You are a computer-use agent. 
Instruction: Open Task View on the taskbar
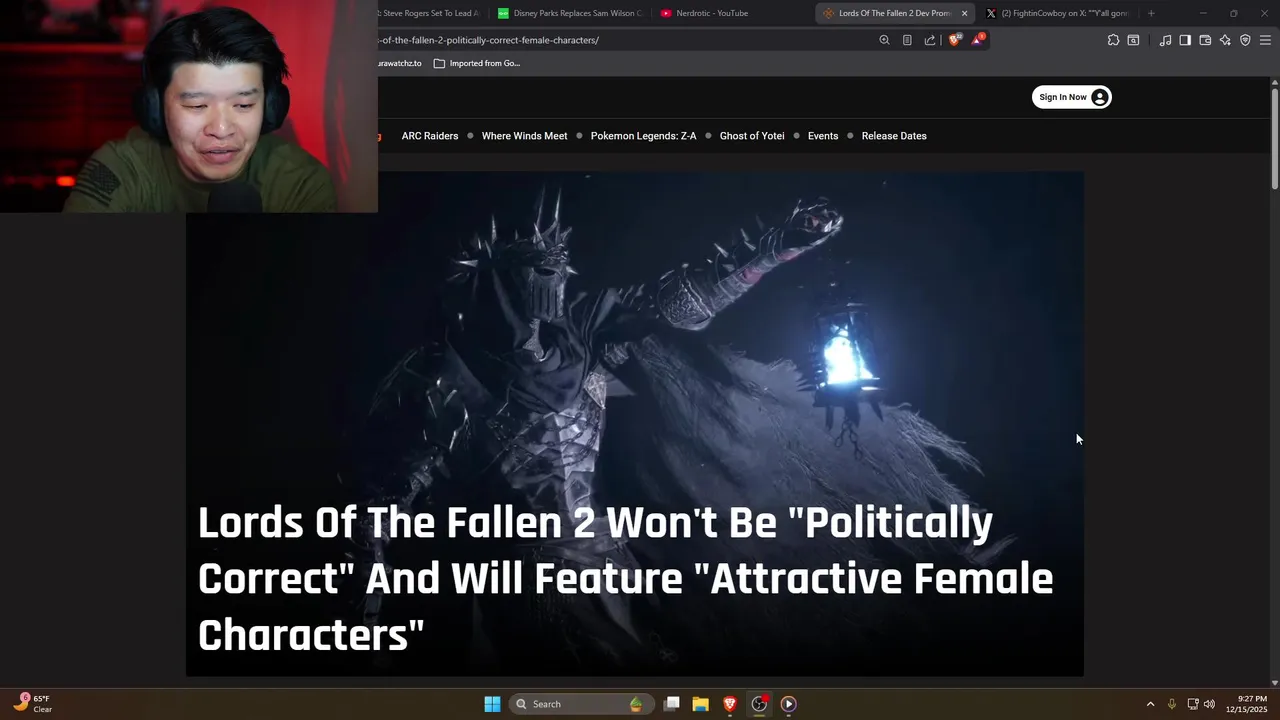(672, 704)
